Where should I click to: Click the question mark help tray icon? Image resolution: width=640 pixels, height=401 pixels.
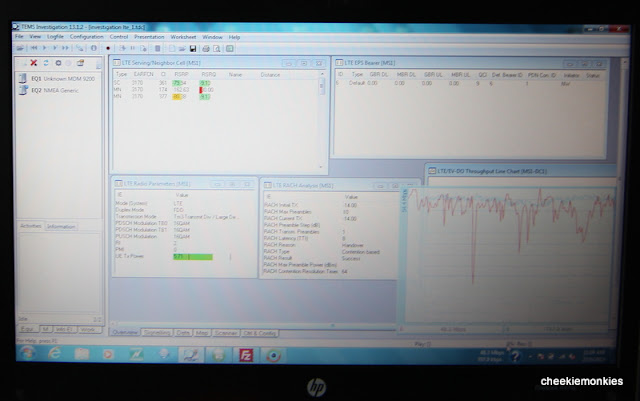[x=515, y=356]
